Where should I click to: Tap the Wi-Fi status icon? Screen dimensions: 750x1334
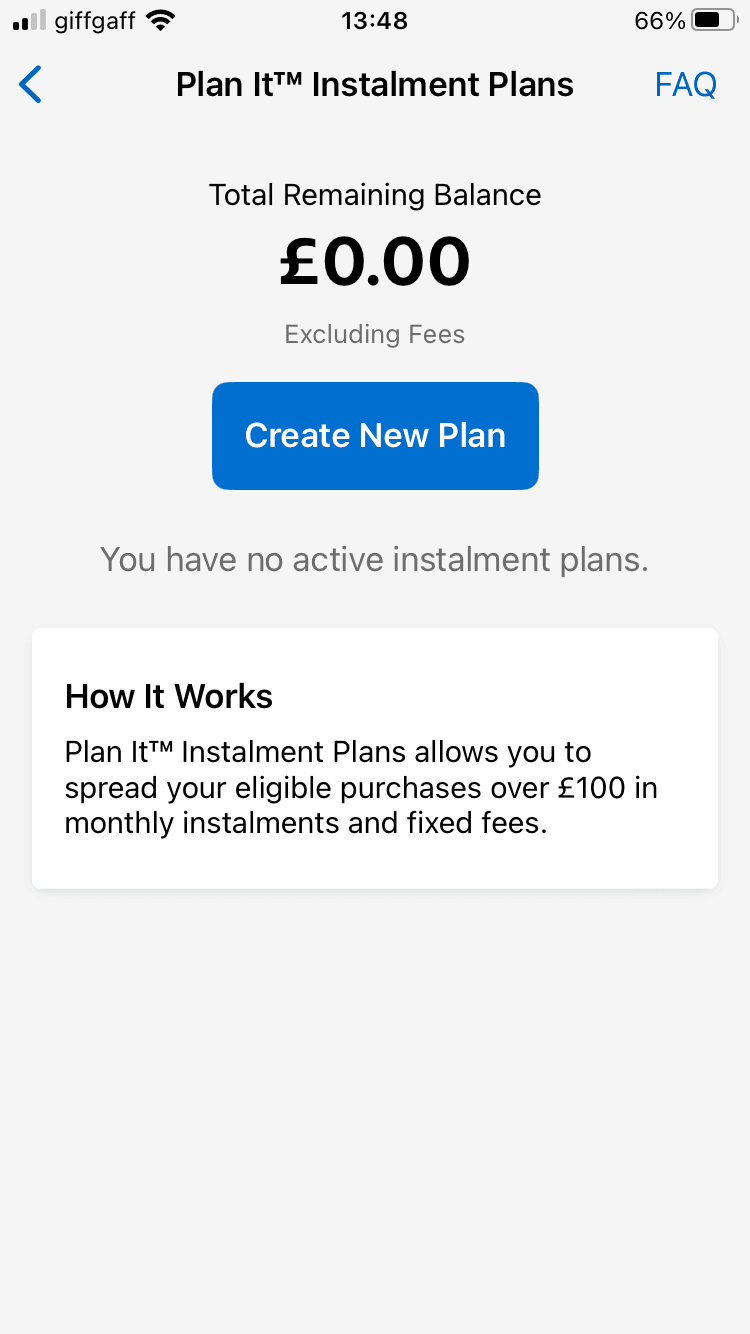(159, 20)
